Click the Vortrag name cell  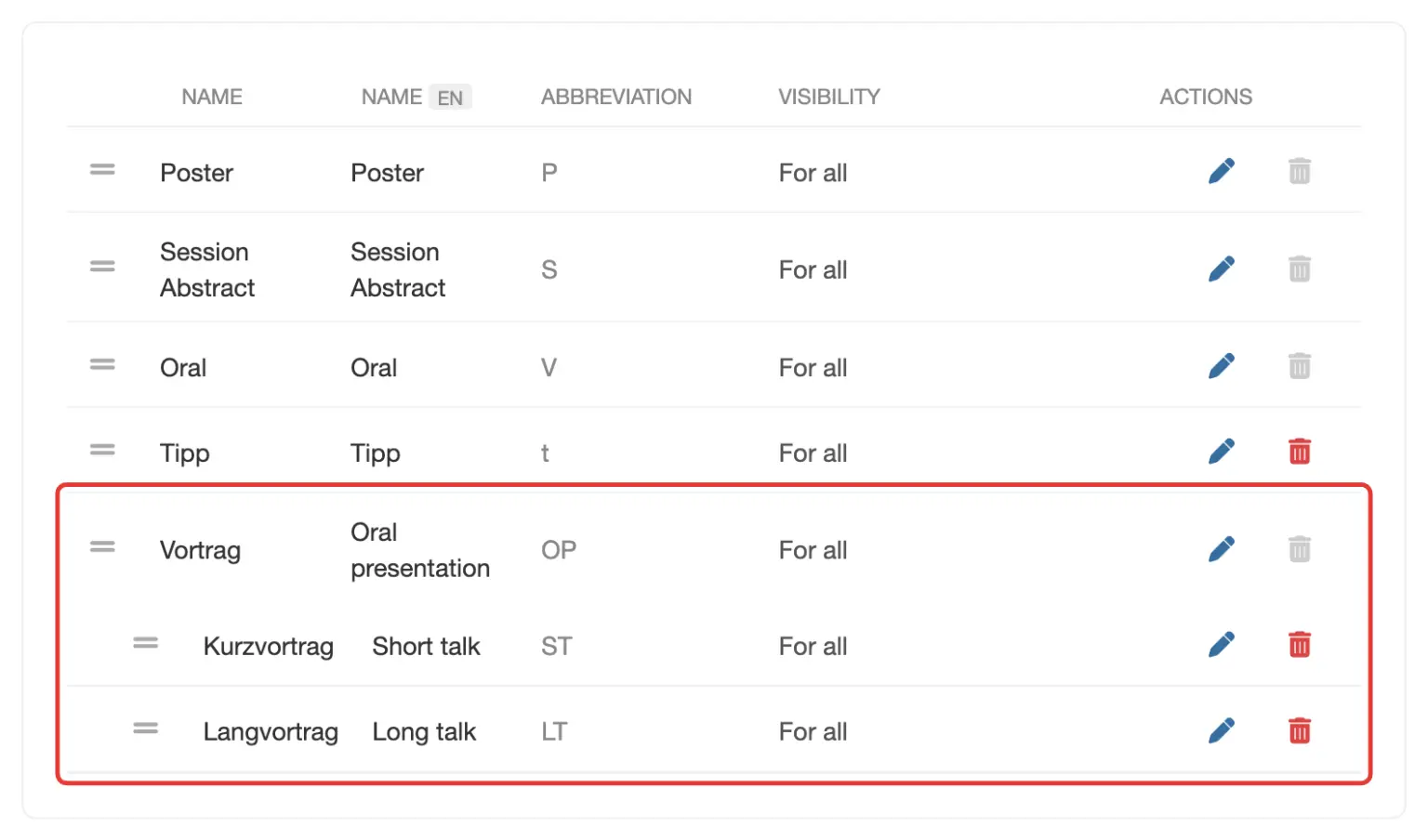200,551
